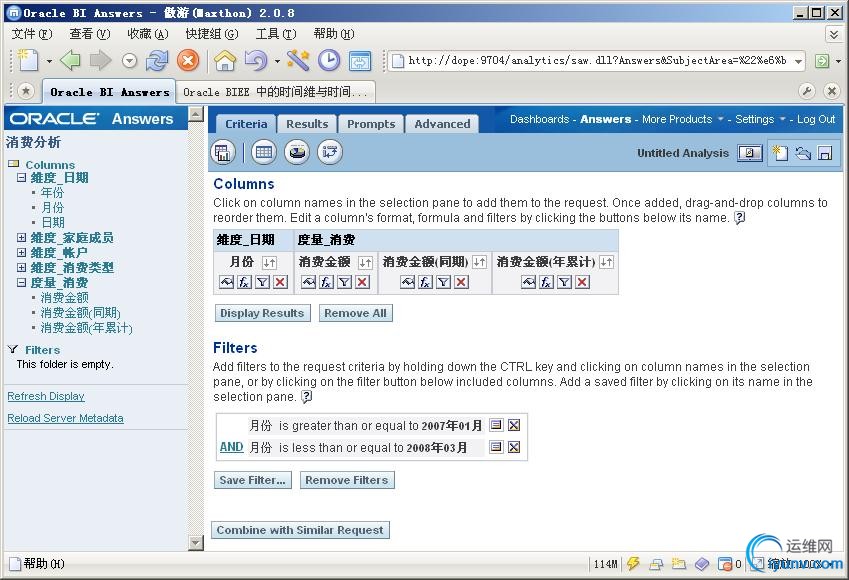Switch to the Prompts tab
The width and height of the screenshot is (849, 580).
[371, 124]
